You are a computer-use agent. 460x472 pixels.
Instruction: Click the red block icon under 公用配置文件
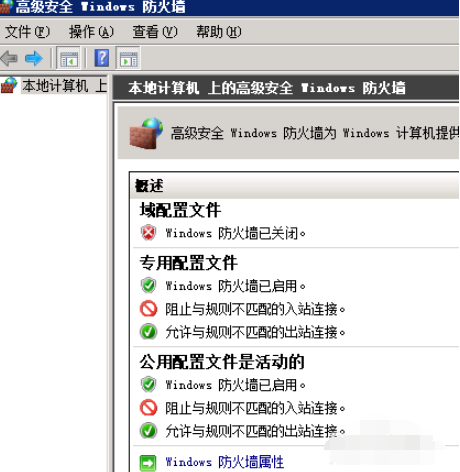(148, 407)
